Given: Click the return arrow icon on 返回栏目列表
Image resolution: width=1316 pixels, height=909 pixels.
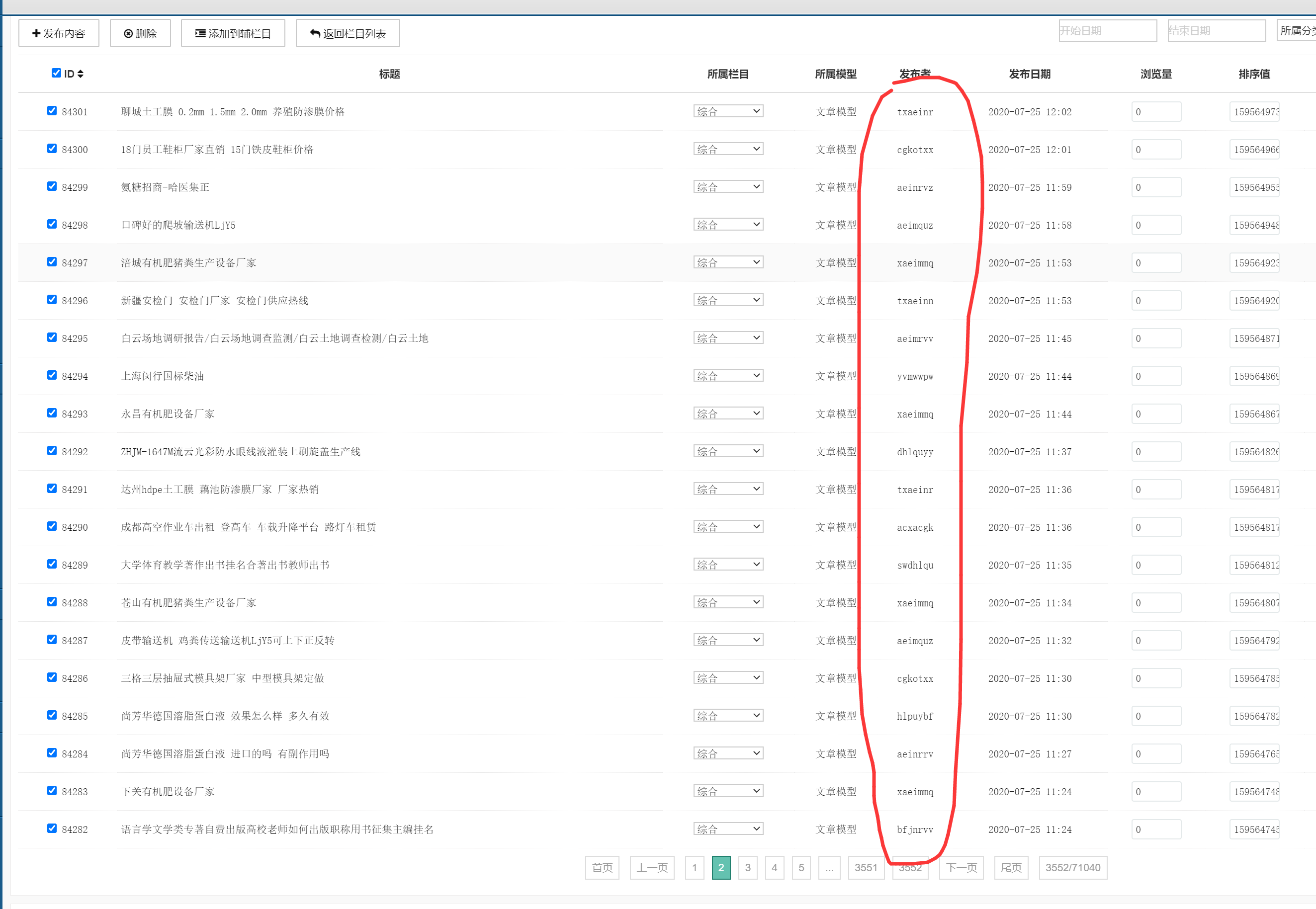Looking at the screenshot, I should [315, 34].
